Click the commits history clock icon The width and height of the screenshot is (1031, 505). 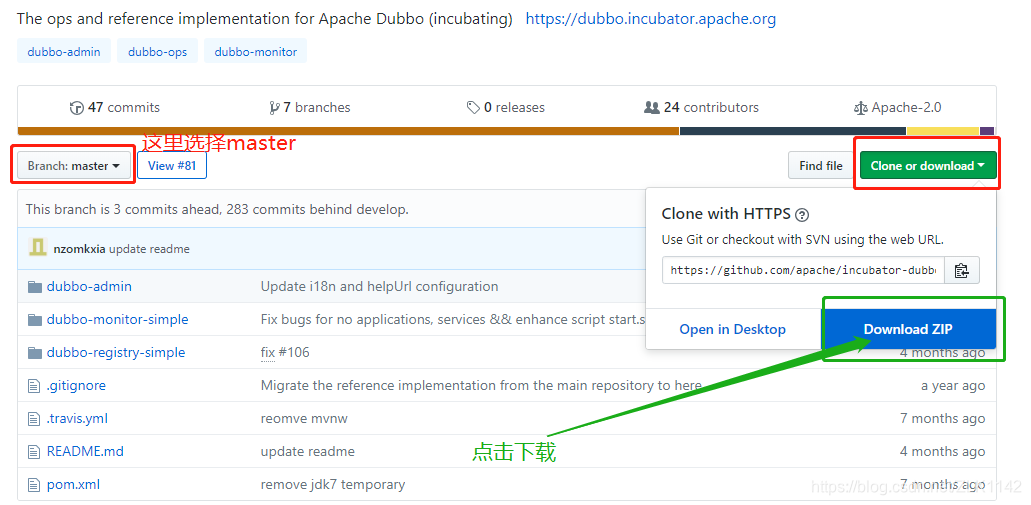coord(76,108)
